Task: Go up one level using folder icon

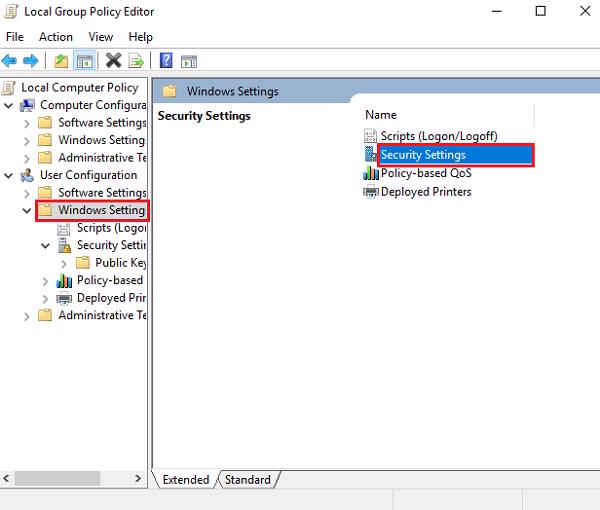Action: click(61, 61)
